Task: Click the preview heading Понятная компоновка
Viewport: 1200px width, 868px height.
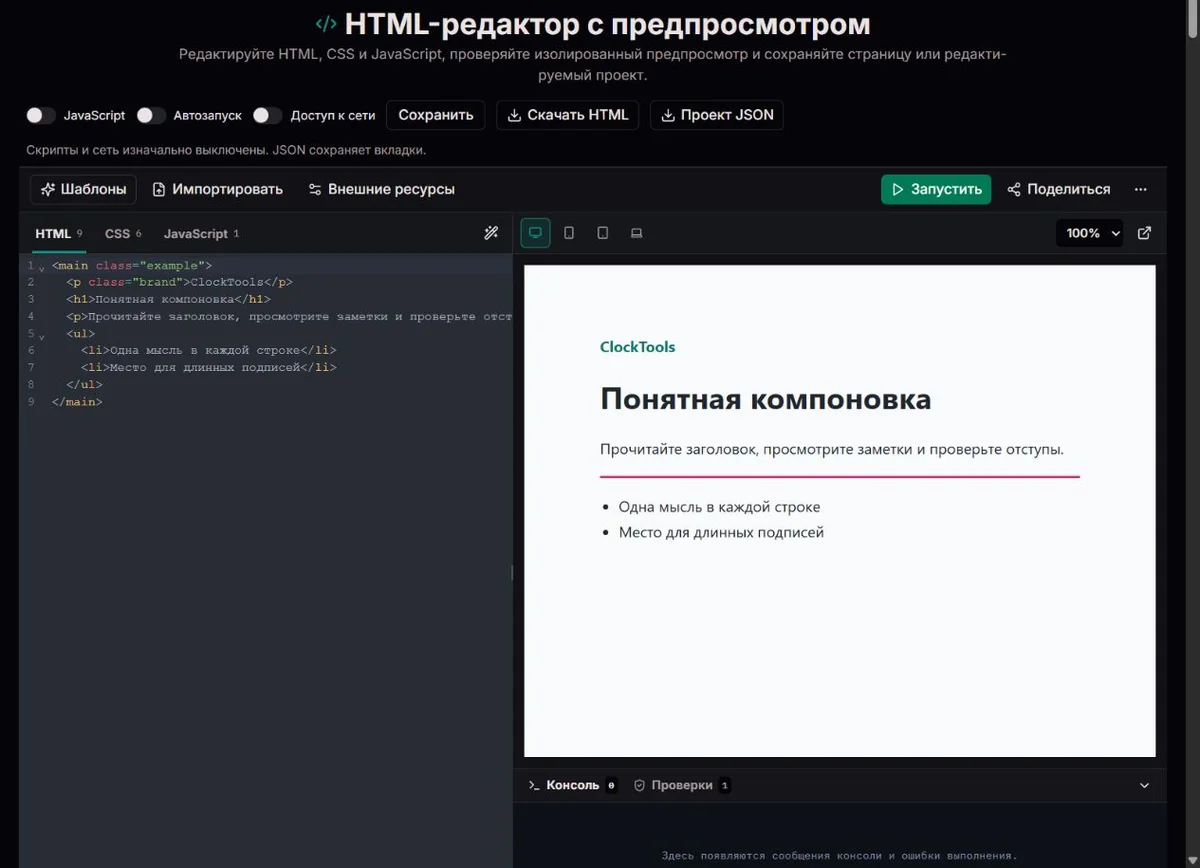Action: point(766,399)
